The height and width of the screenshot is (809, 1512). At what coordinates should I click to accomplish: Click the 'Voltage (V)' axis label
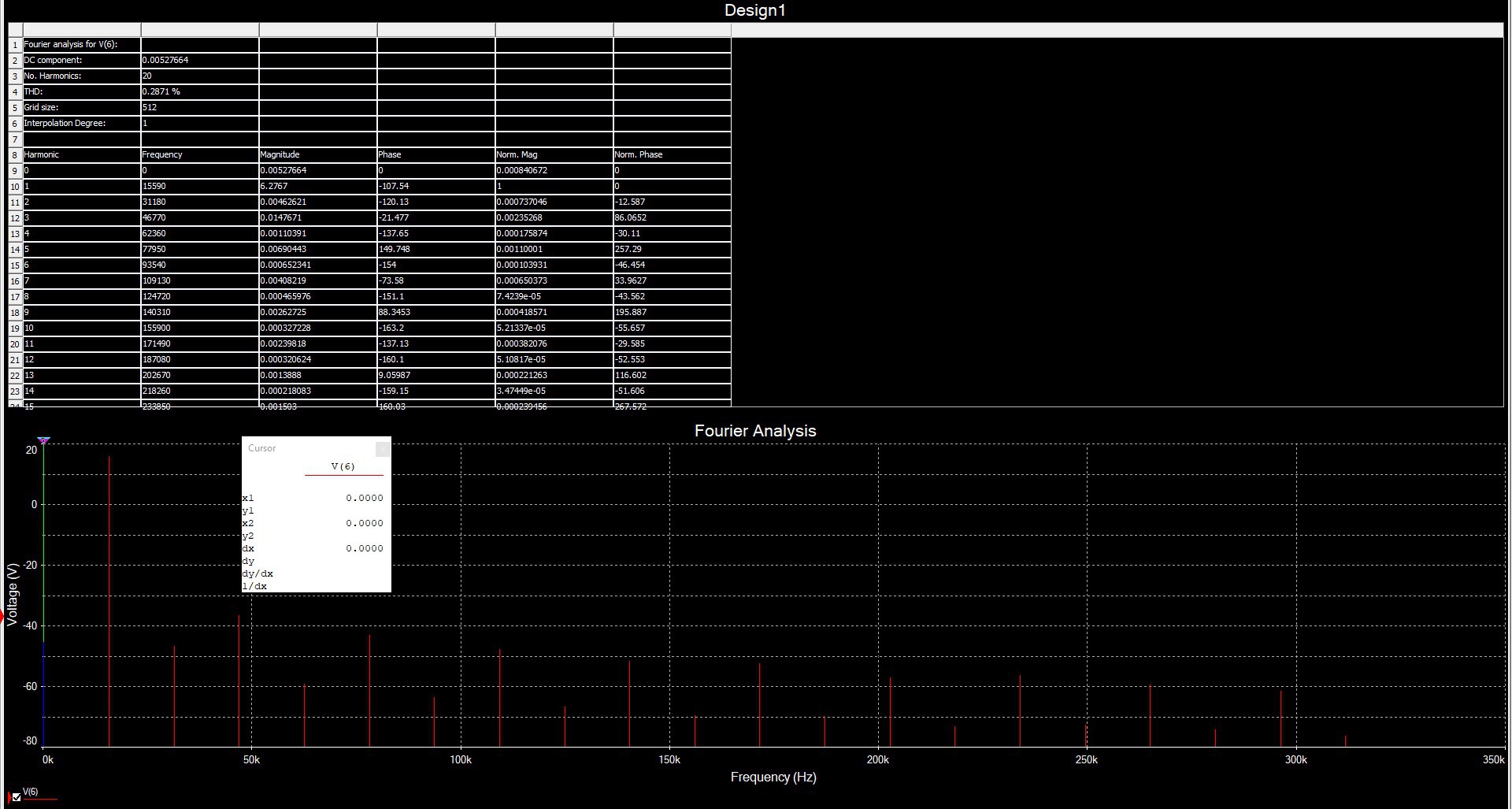tap(13, 595)
